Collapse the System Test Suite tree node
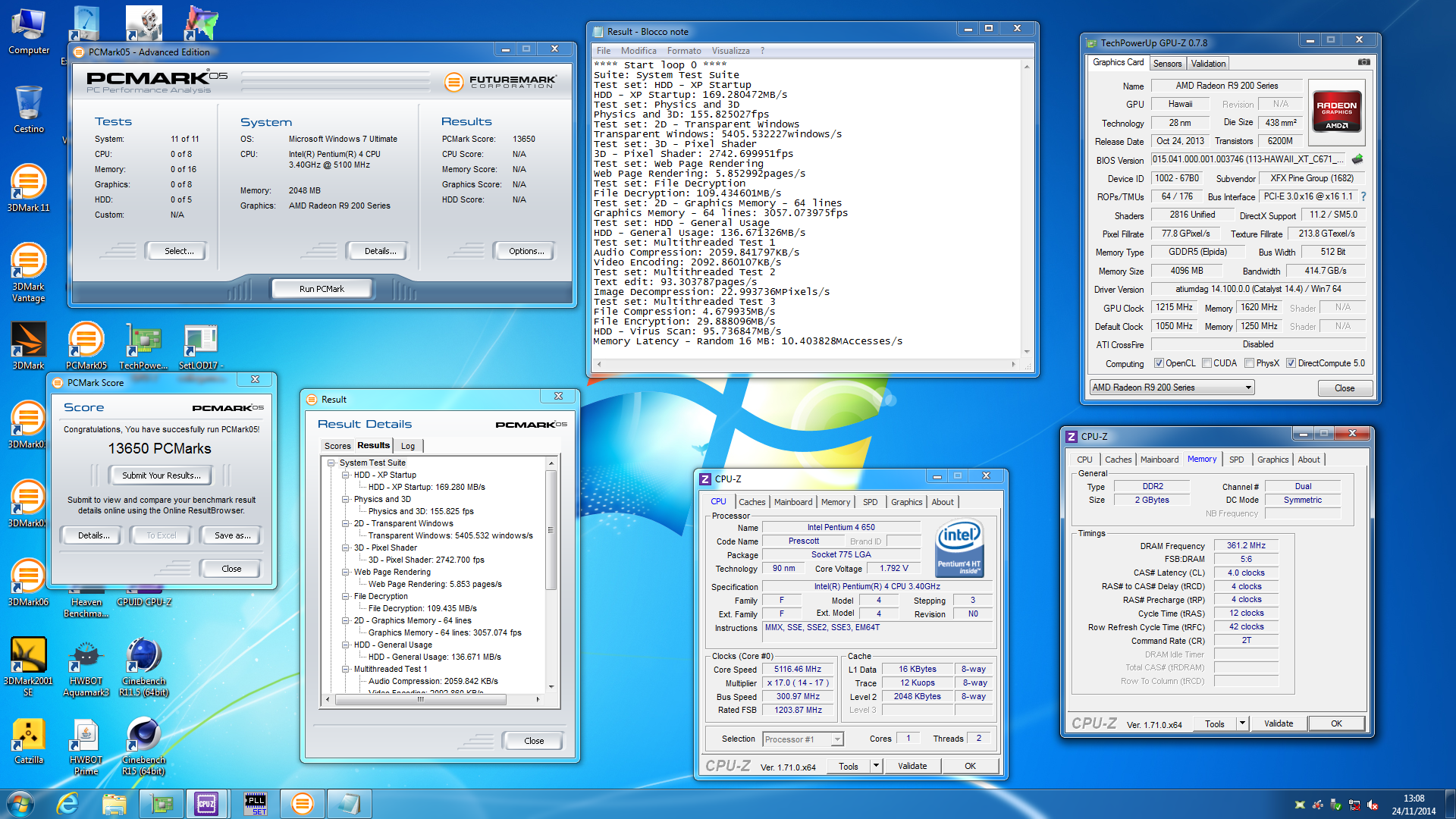Viewport: 1456px width, 819px height. point(331,463)
